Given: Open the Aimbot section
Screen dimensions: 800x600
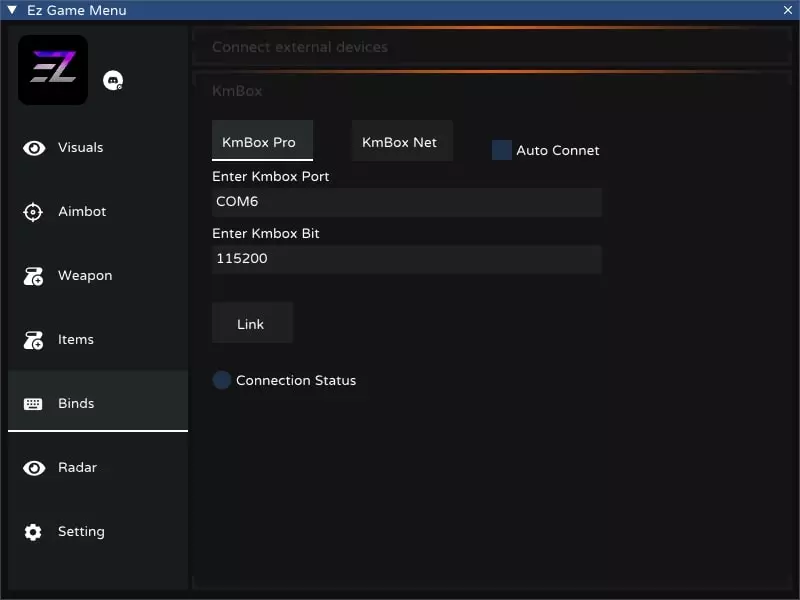Looking at the screenshot, I should pyautogui.click(x=98, y=212).
